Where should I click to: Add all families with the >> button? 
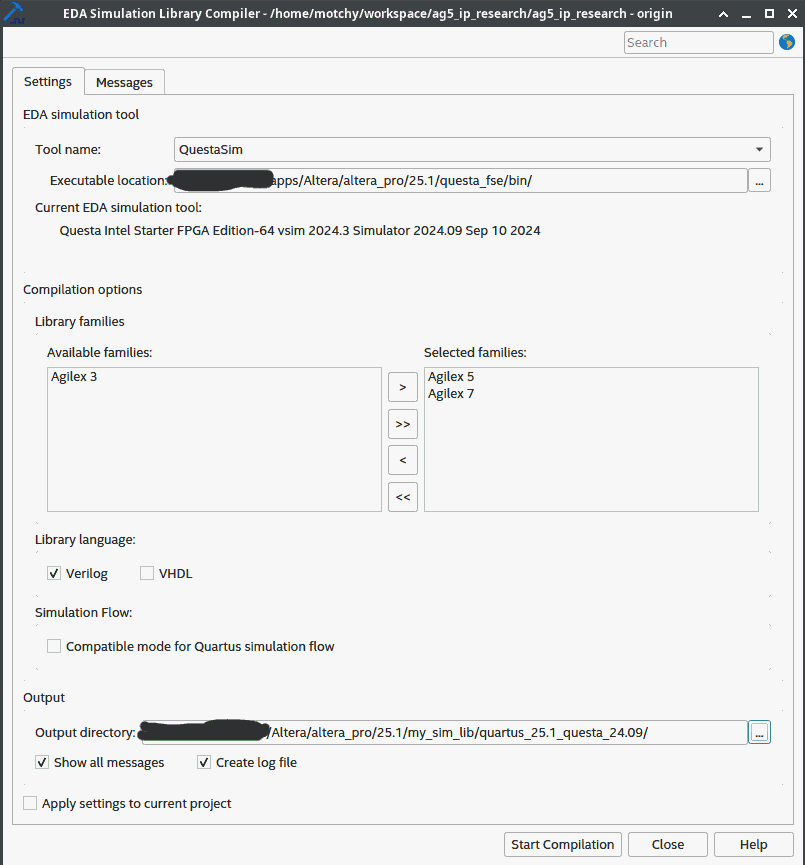403,424
